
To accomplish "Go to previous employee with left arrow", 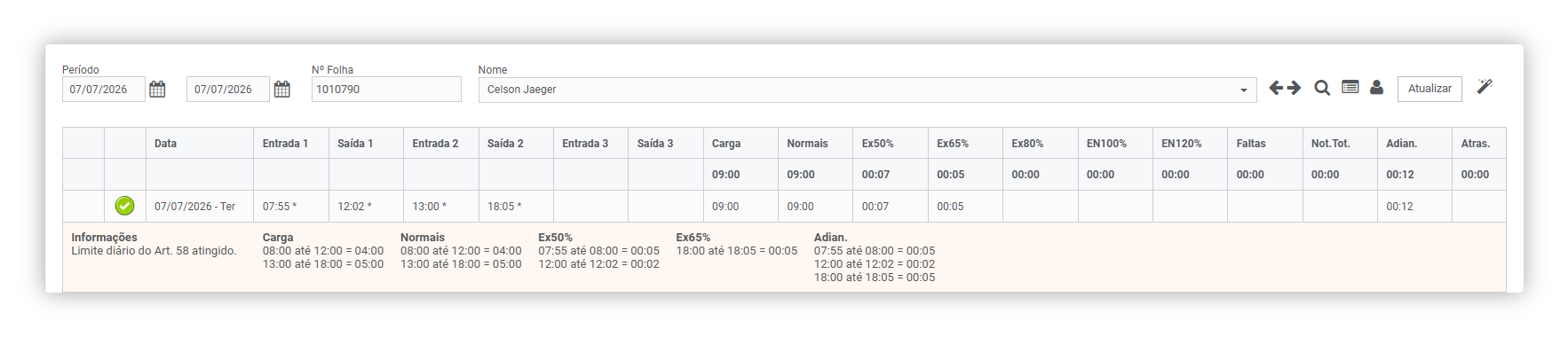I will [1276, 88].
